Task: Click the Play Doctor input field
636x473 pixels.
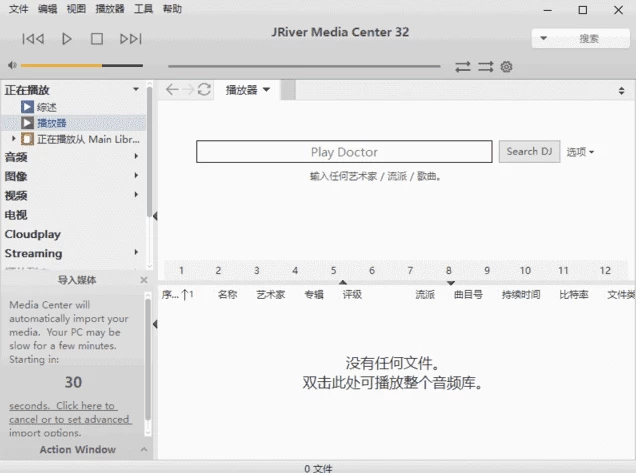Action: point(343,152)
